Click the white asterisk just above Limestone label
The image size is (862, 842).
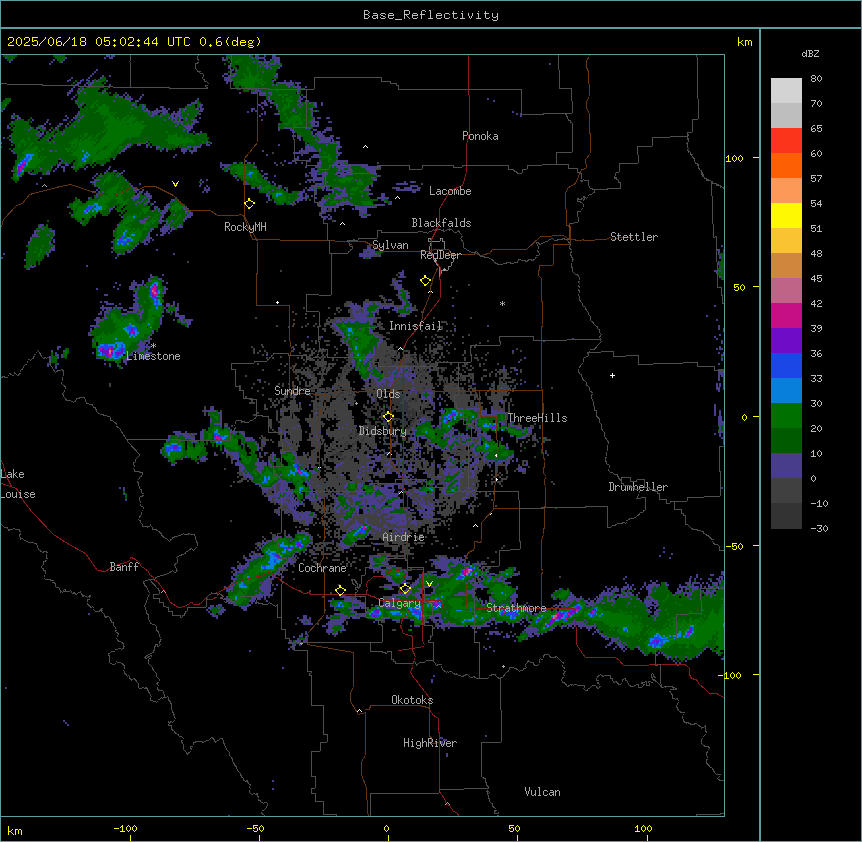coord(154,346)
